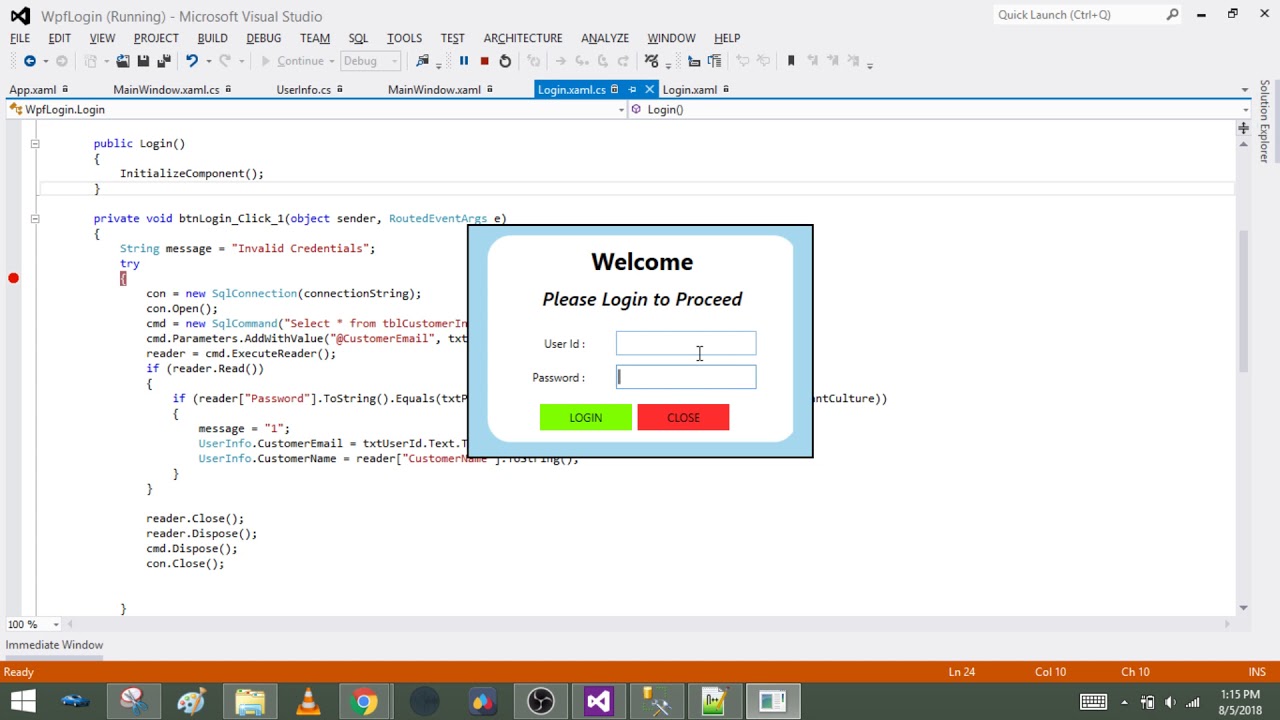Open the TEST menu
1280x720 pixels.
[x=453, y=38]
